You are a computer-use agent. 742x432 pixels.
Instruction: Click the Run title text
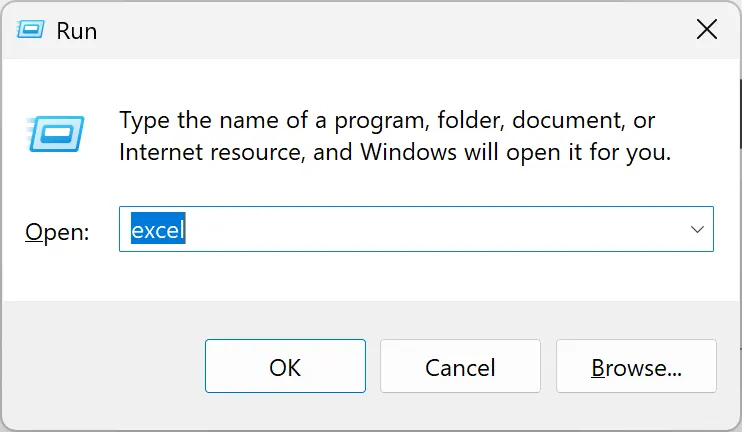coord(77,31)
